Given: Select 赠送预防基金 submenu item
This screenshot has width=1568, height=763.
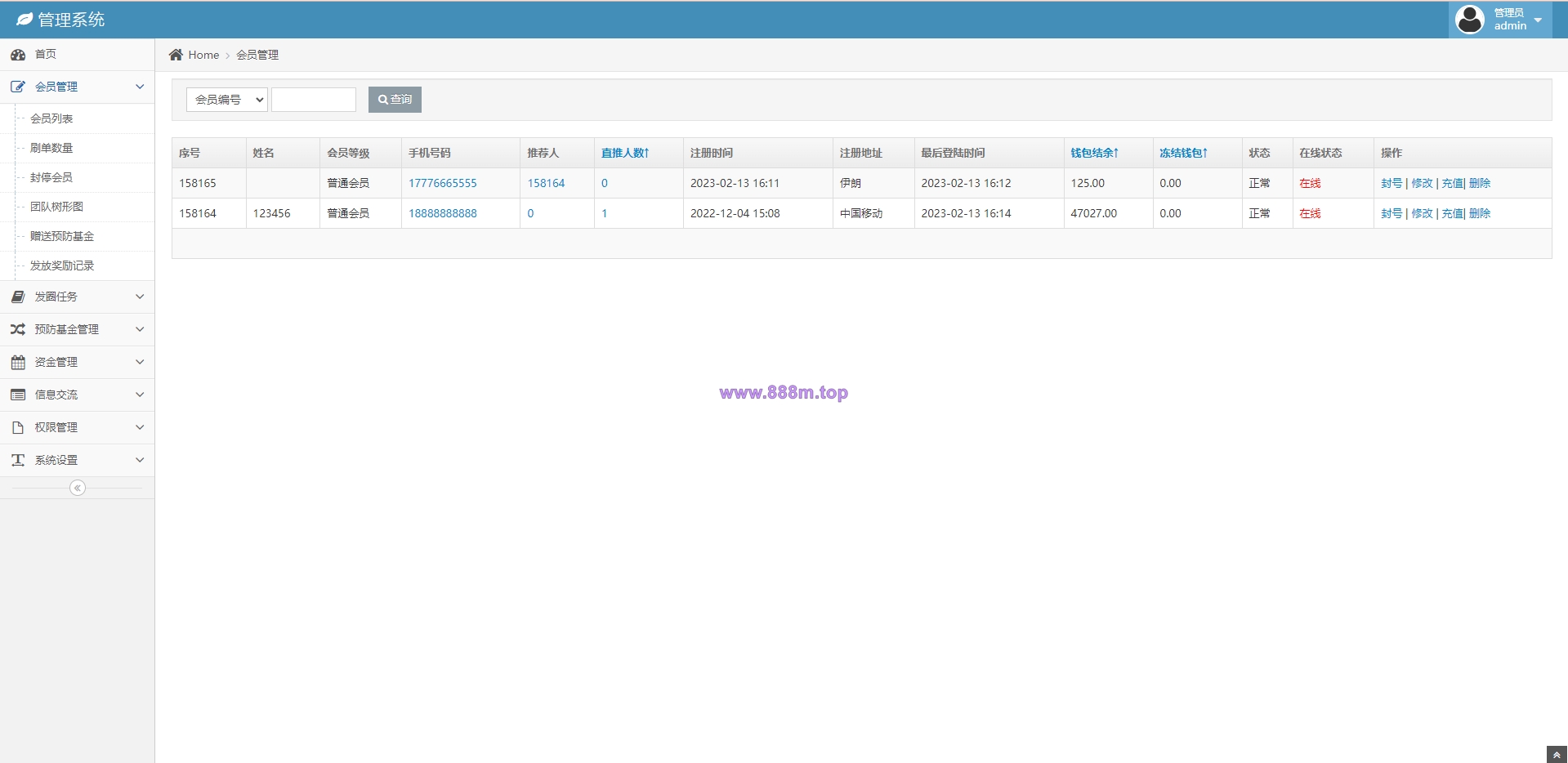Looking at the screenshot, I should coord(62,236).
